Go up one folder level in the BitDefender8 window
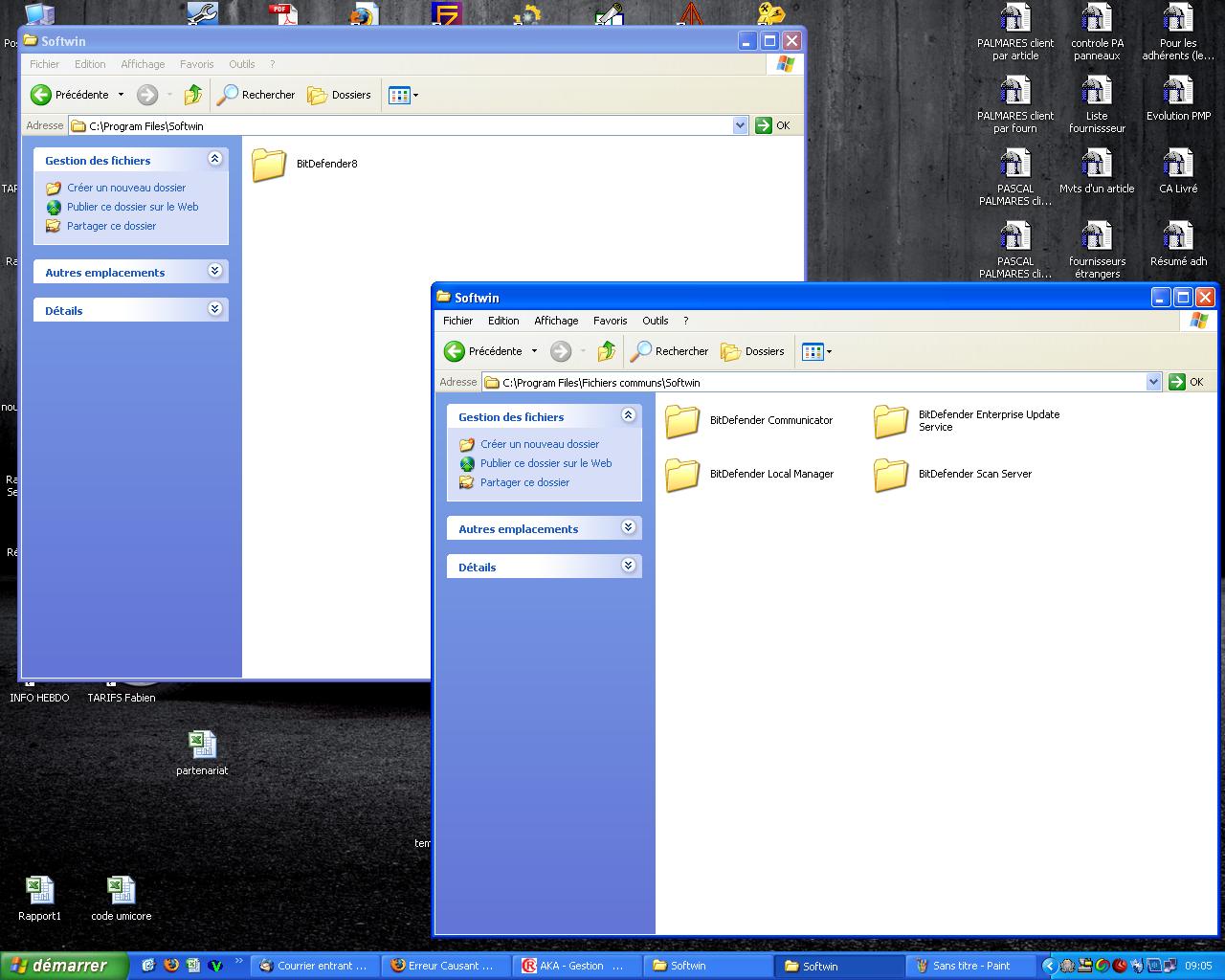The width and height of the screenshot is (1225, 980). point(193,95)
